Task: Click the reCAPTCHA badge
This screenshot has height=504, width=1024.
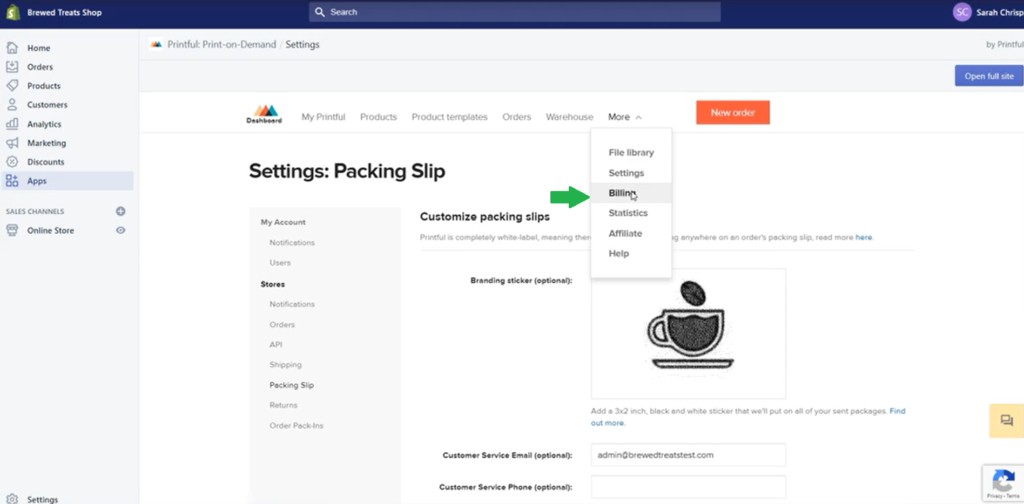Action: (1003, 482)
